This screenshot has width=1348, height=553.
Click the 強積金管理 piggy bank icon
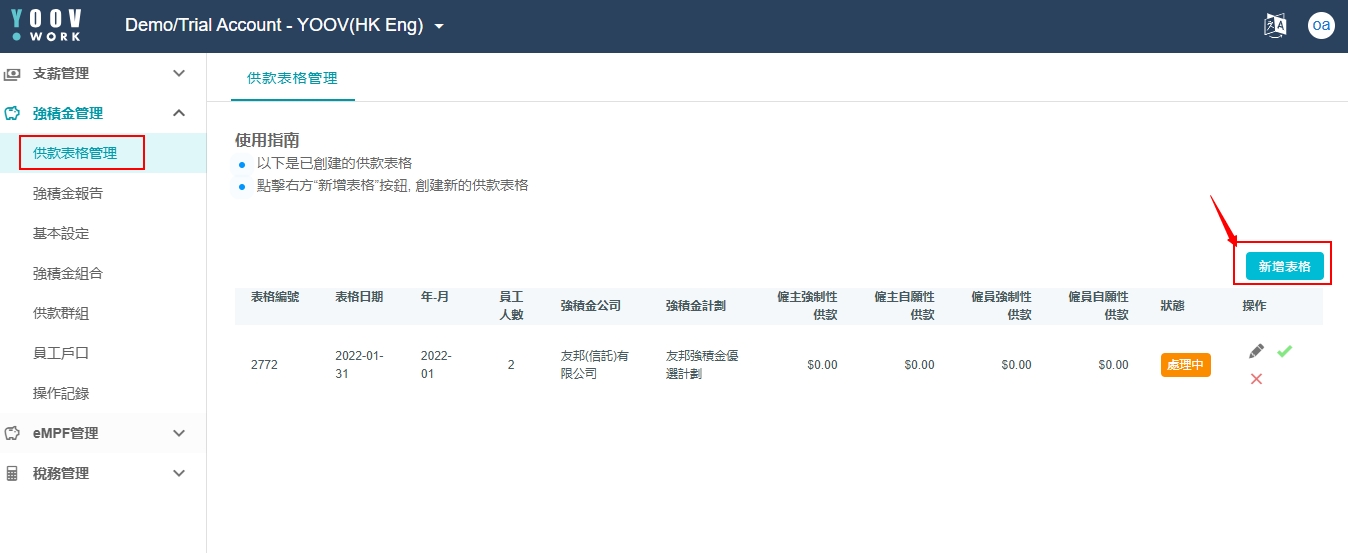[13, 114]
